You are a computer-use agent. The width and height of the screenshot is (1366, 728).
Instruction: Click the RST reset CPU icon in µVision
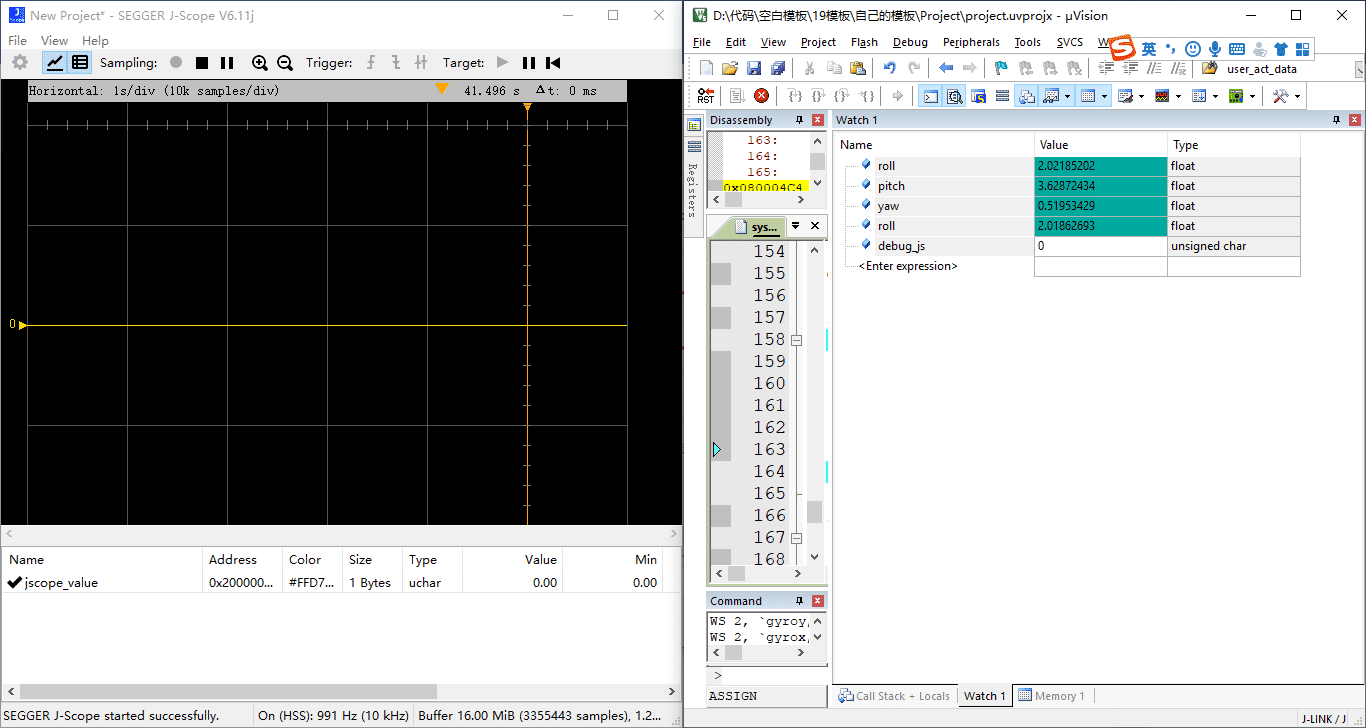(x=706, y=96)
